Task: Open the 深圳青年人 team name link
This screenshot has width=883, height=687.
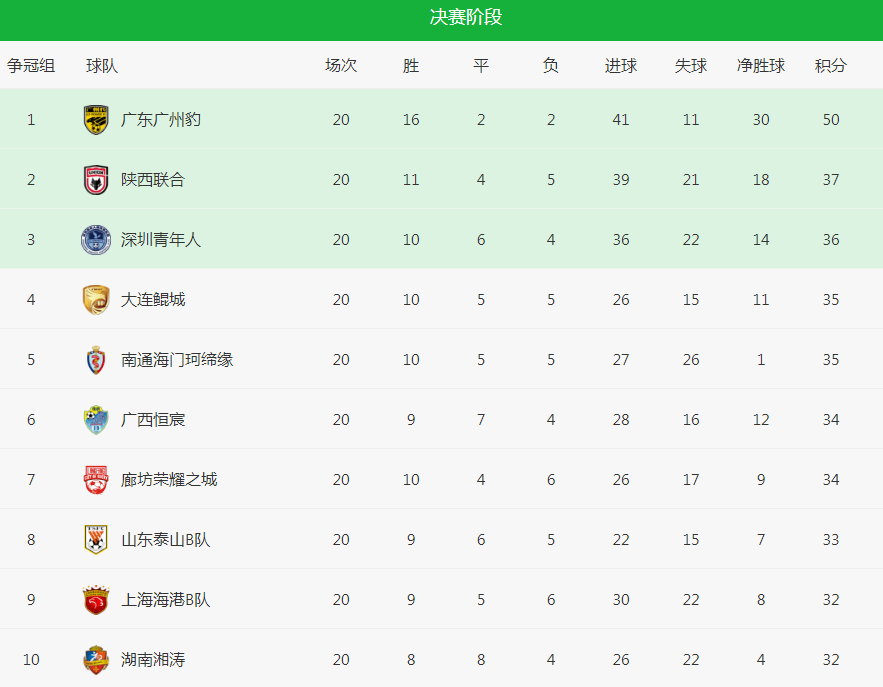Action: coord(160,240)
